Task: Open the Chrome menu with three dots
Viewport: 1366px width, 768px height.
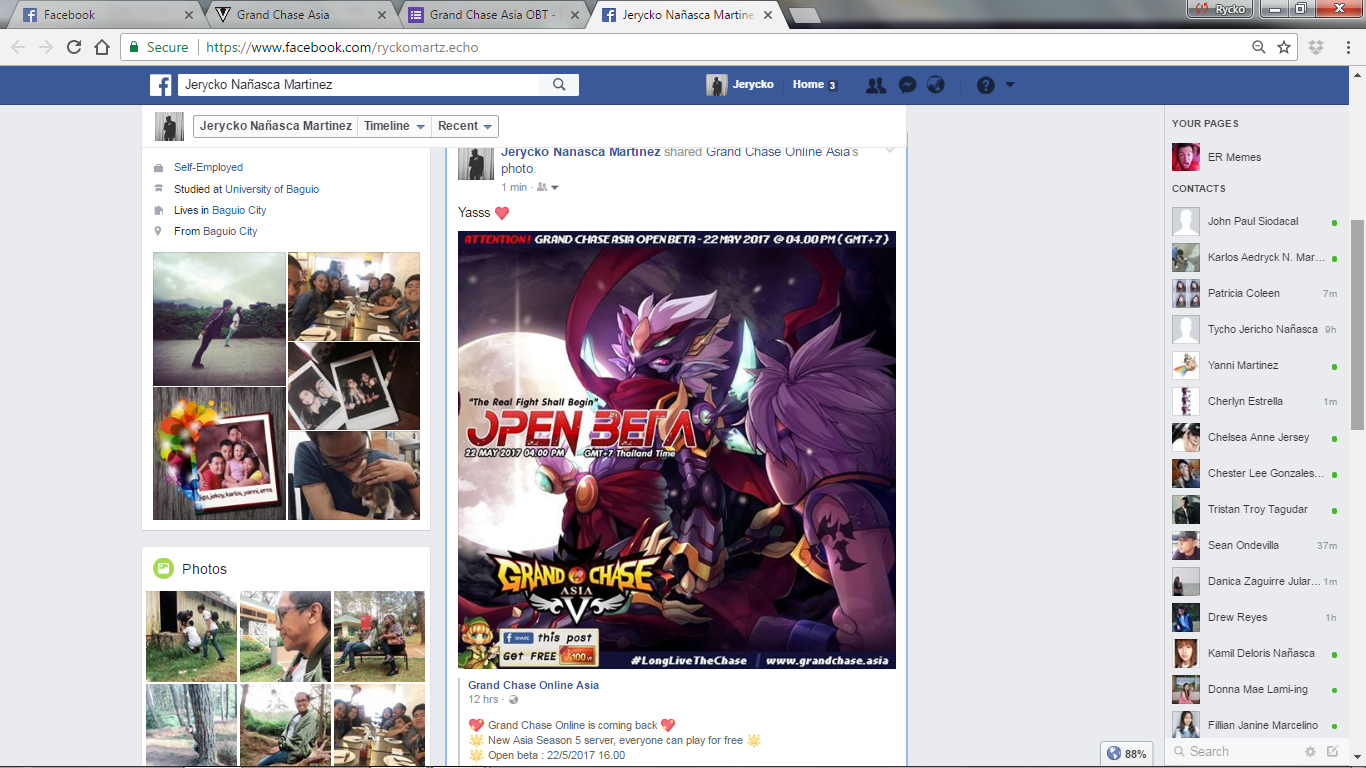Action: (1347, 47)
